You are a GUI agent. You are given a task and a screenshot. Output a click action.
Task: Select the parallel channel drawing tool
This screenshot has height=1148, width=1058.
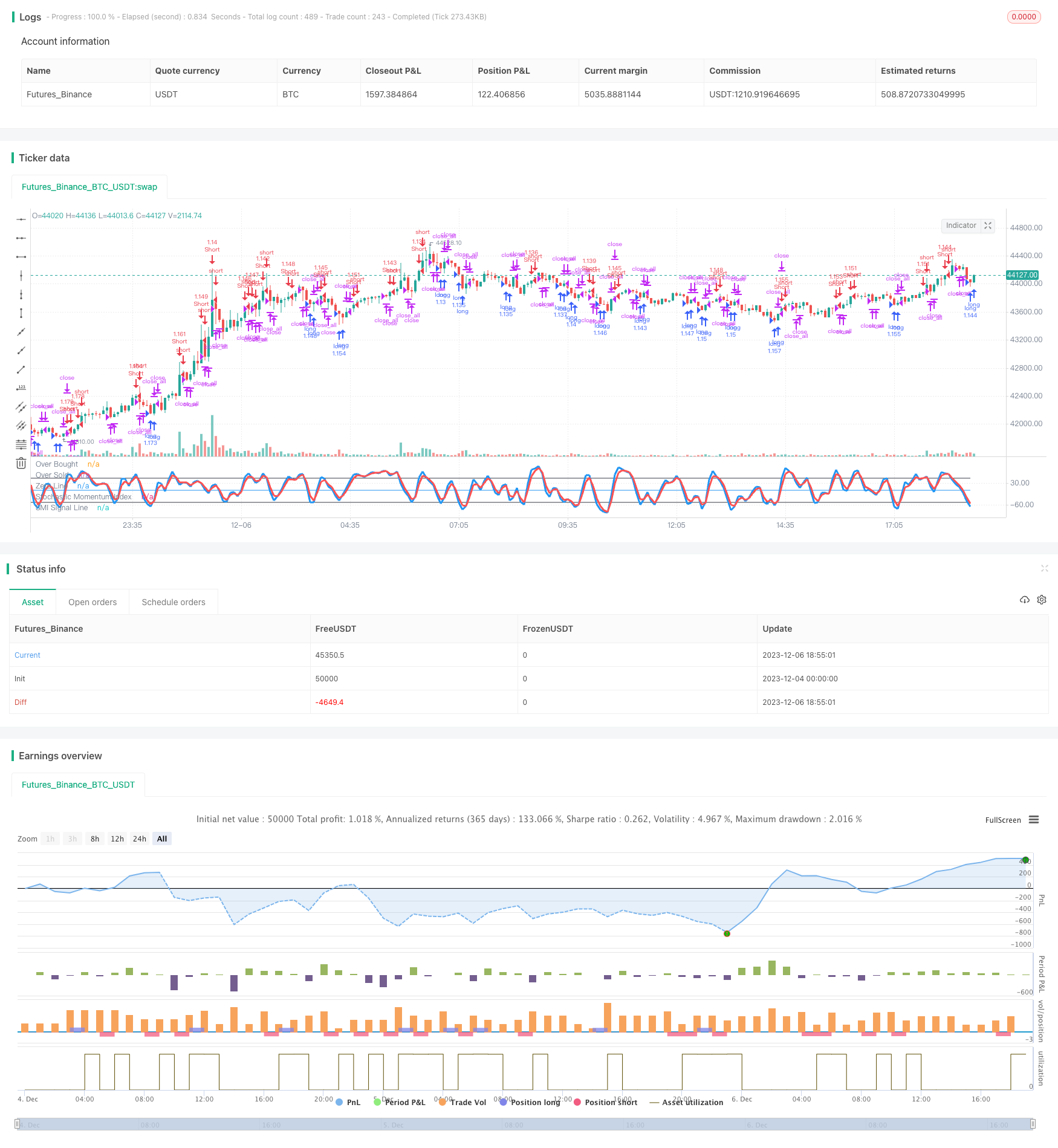click(21, 406)
